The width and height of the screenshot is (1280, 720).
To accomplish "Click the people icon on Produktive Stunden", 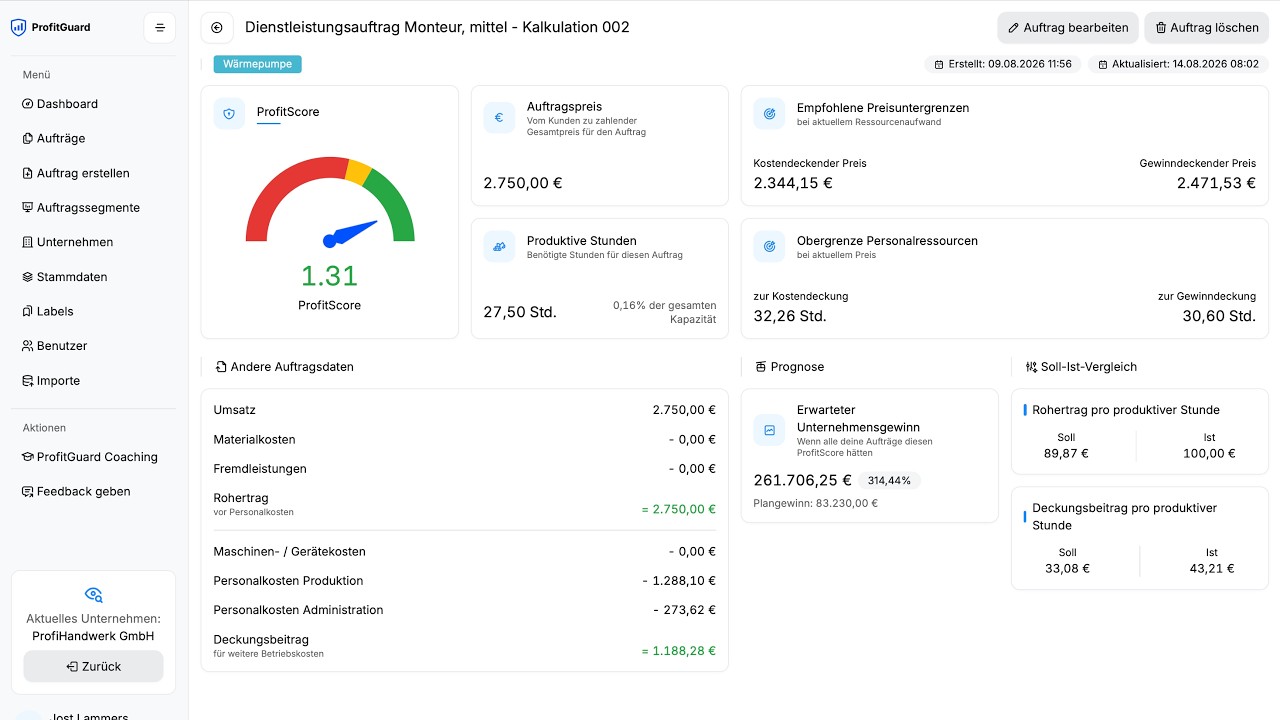I will pyautogui.click(x=499, y=247).
